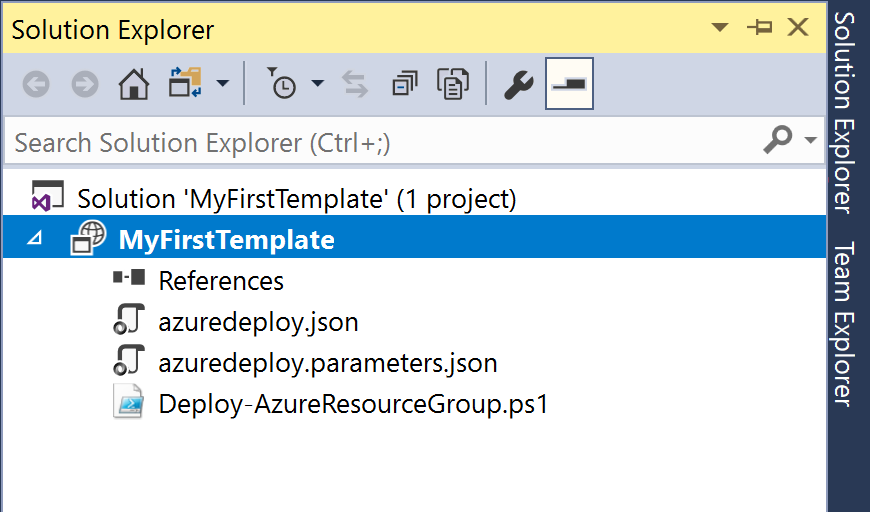Toggle the auto-hide pin for Solution Explorer
The width and height of the screenshot is (870, 512).
760,27
